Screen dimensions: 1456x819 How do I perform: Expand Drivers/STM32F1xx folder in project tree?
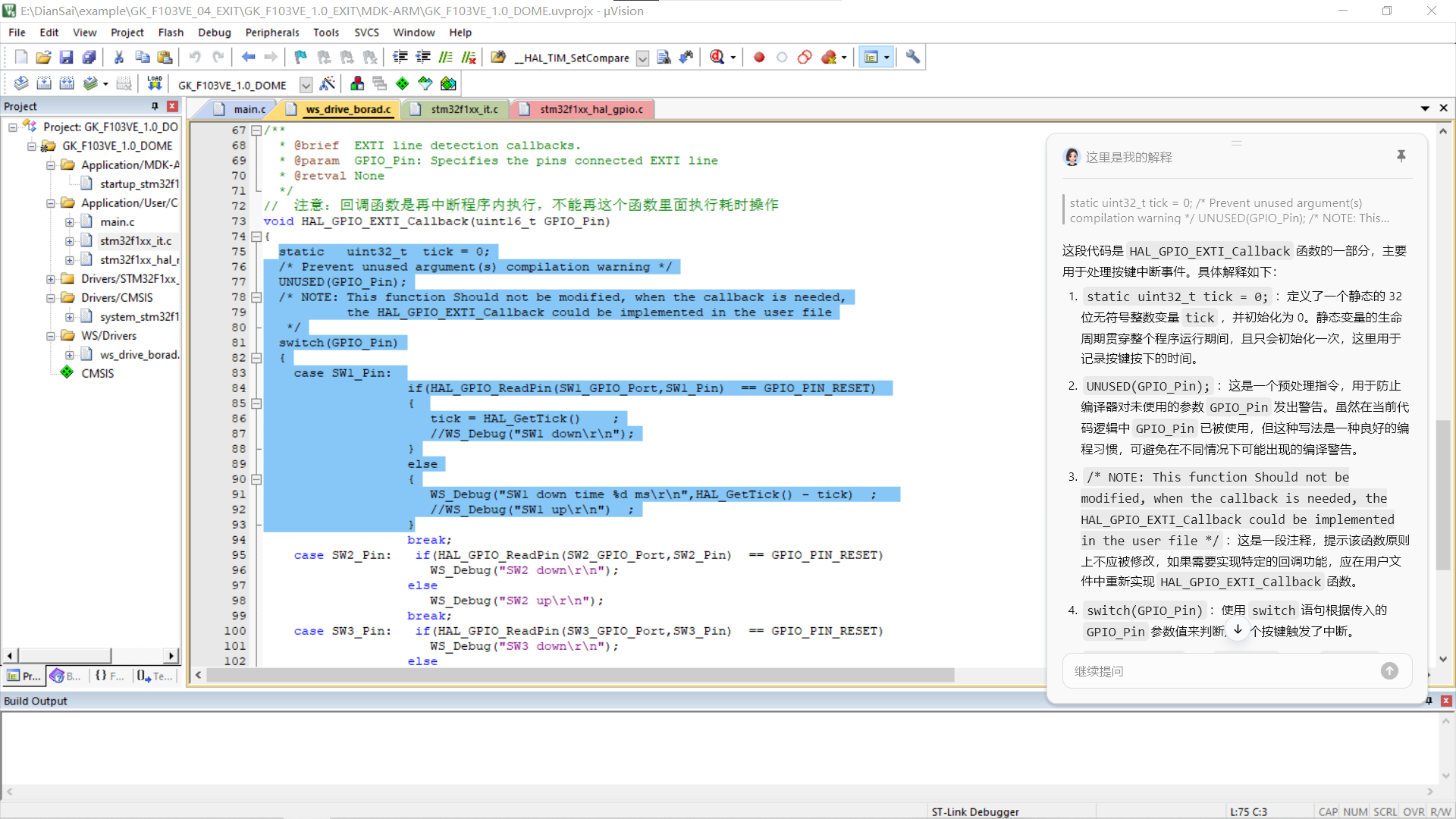coord(51,279)
